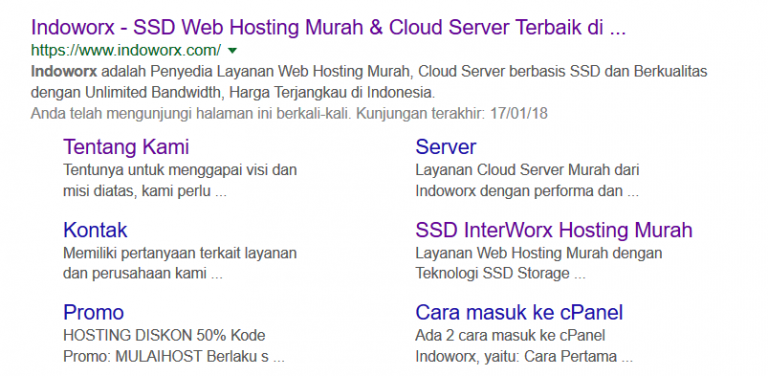Click the 'Layanan Cloud Server Murah dari' snippet
This screenshot has height=376, width=768.
(528, 170)
